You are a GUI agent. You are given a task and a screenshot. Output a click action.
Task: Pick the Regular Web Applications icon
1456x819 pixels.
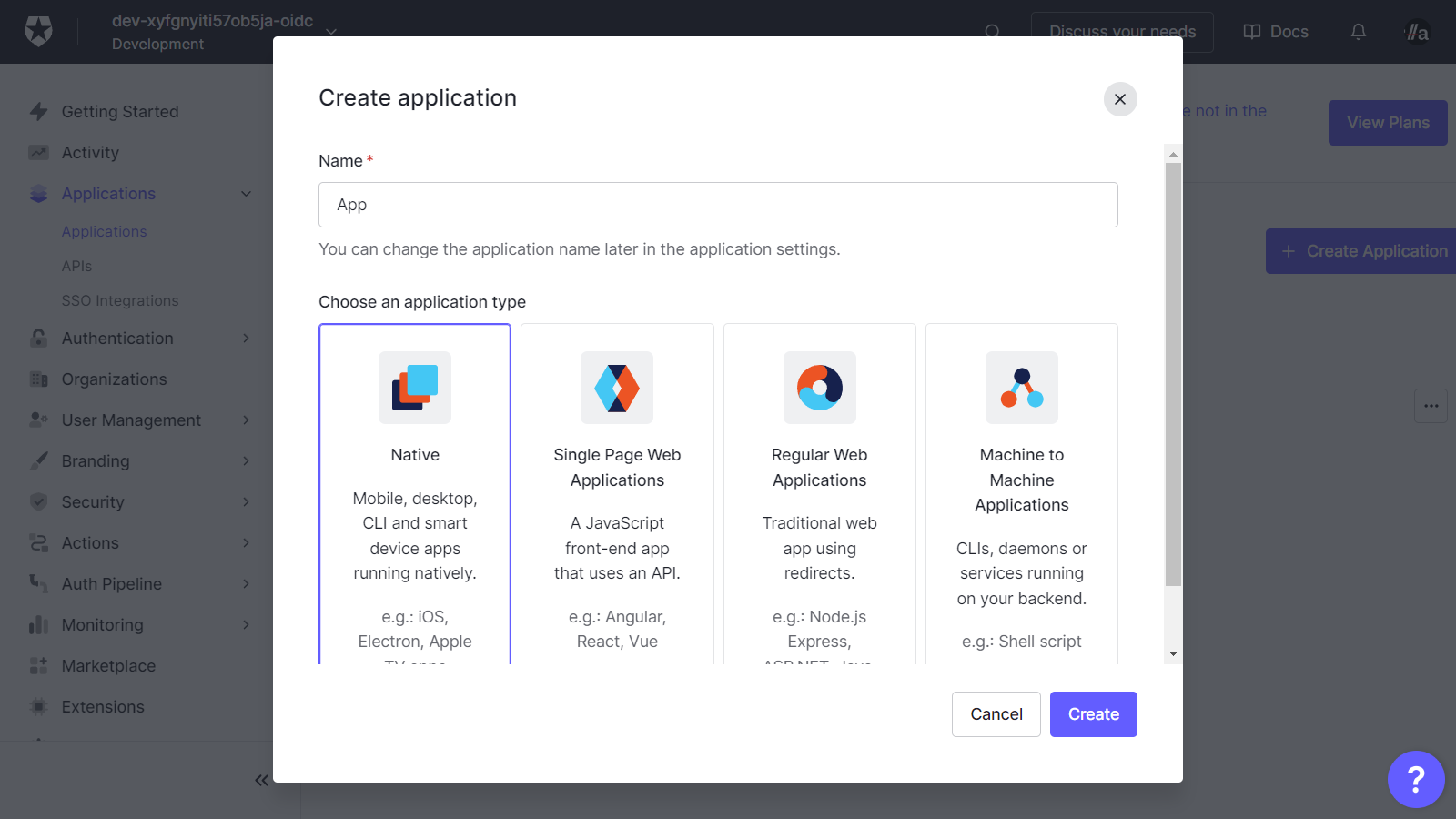[819, 388]
